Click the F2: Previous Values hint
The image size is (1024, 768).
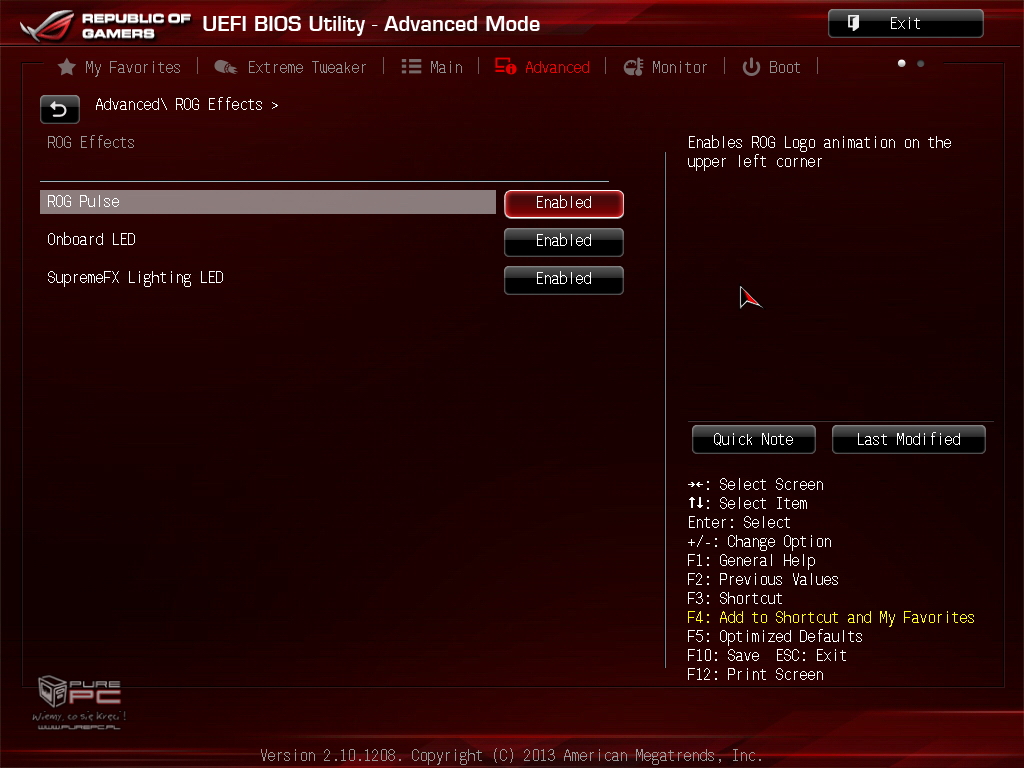[x=763, y=580]
